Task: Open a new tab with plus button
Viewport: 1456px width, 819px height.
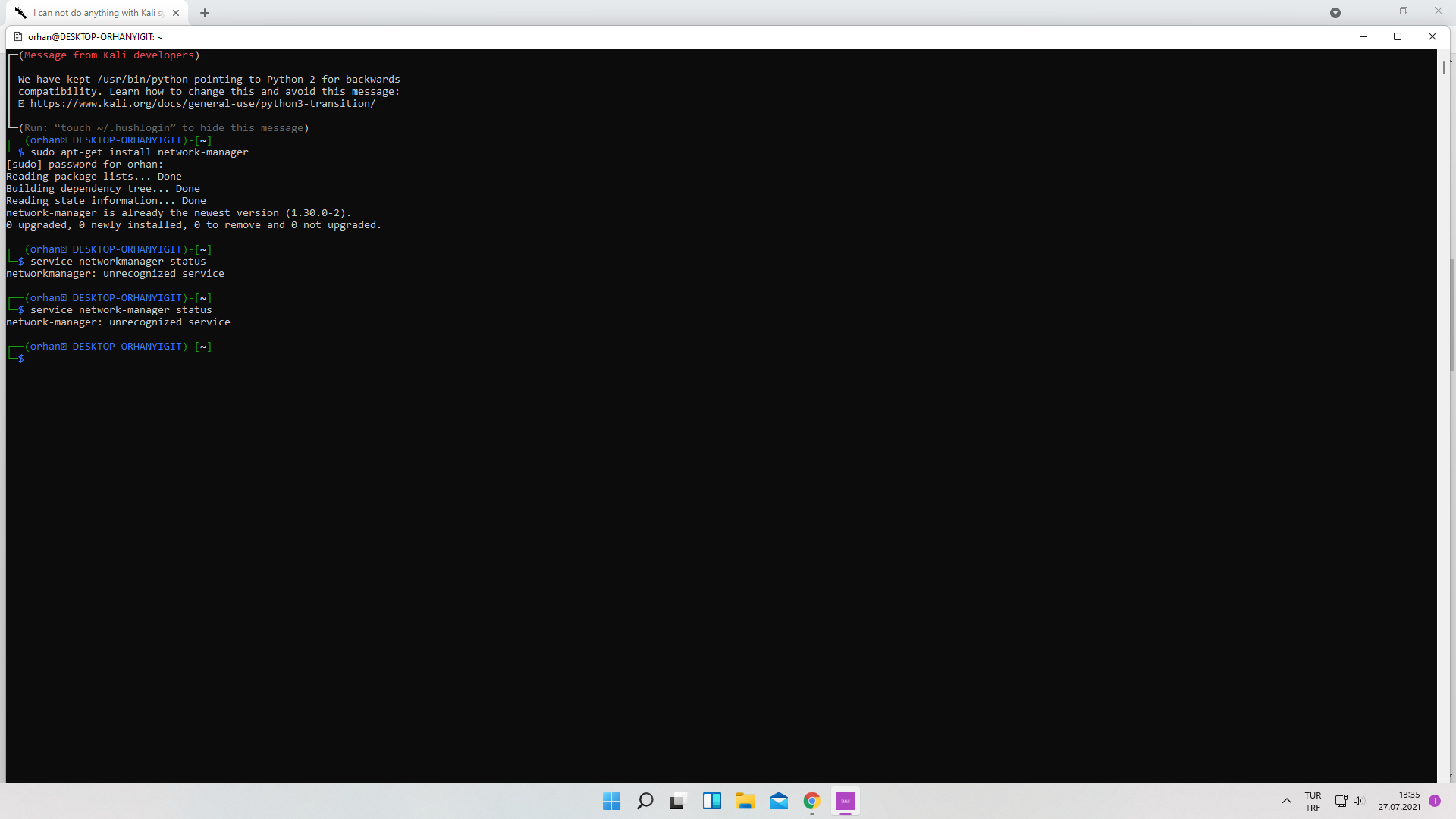Action: [205, 13]
